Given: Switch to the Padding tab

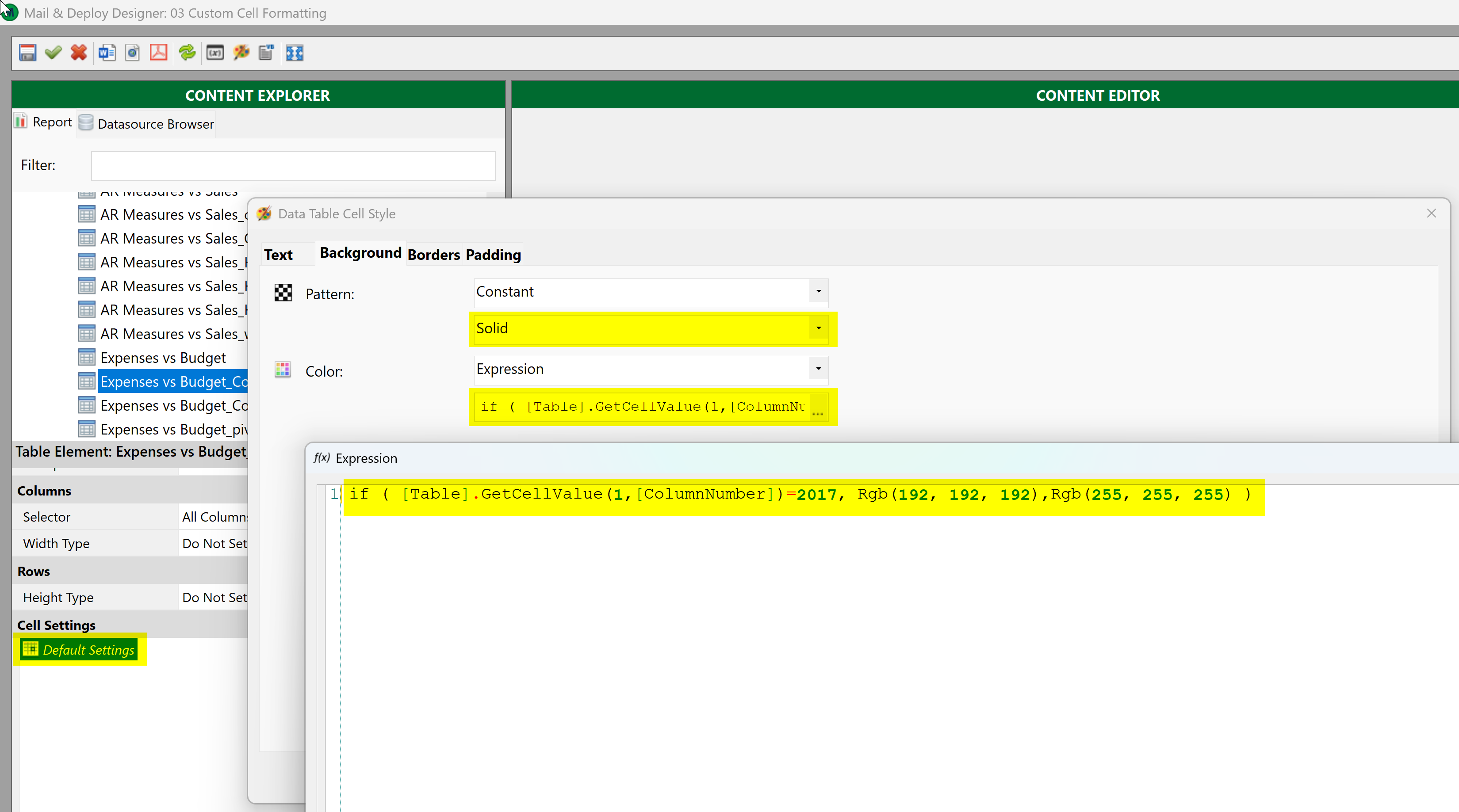Looking at the screenshot, I should coord(493,255).
